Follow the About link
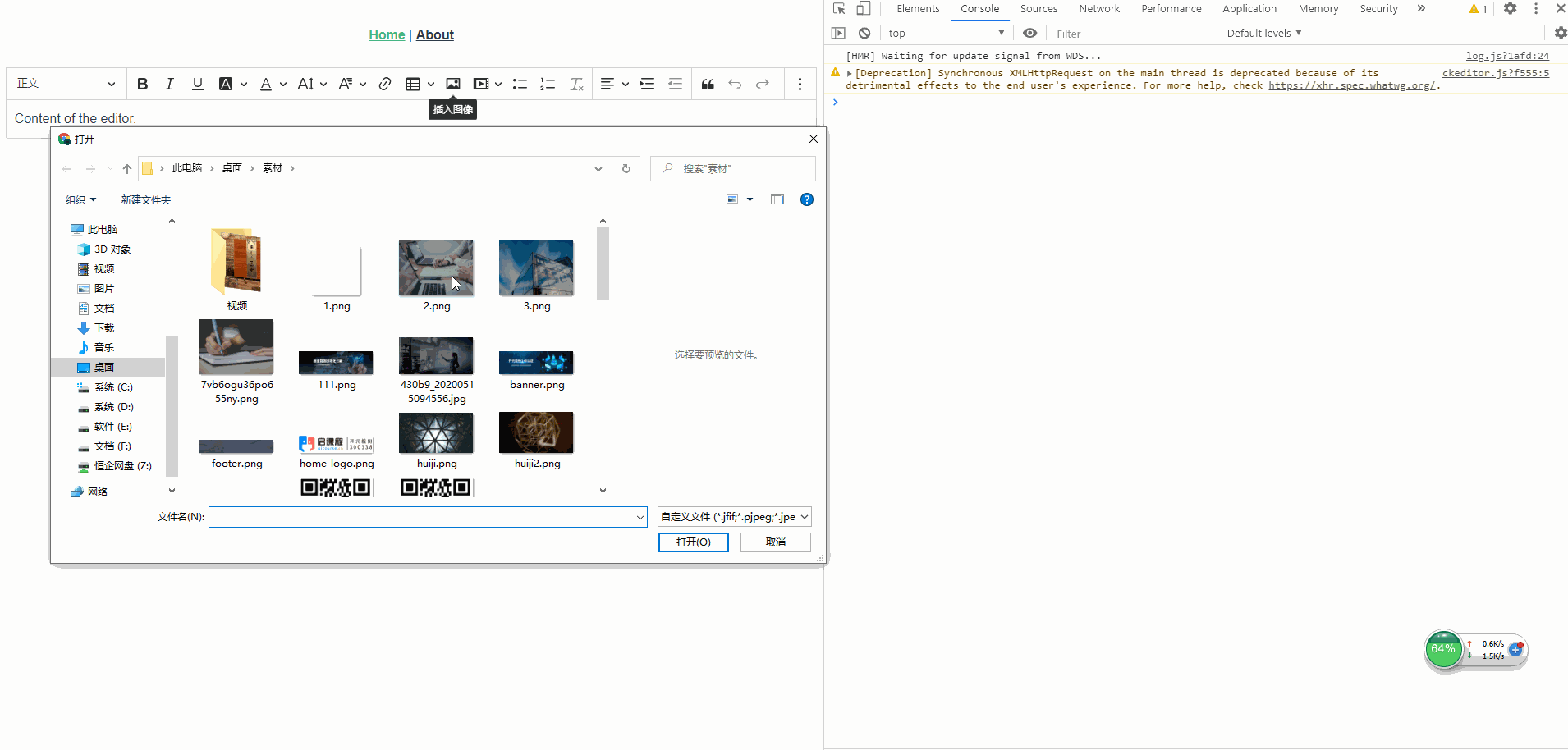 435,34
